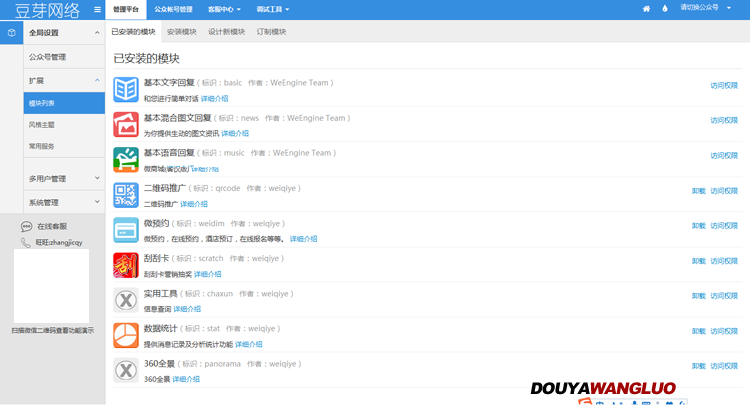This screenshot has width=750, height=405.
Task: Click 卸载 for the qrcode module
Action: [x=699, y=191]
